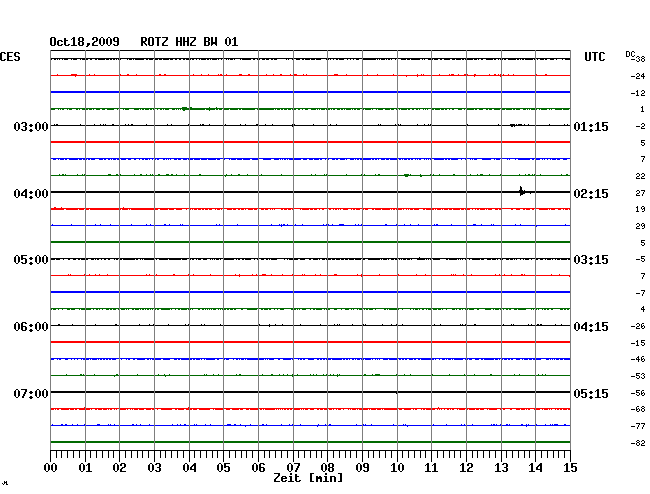Click the DC column header
The width and height of the screenshot is (650, 494).
click(x=630, y=54)
